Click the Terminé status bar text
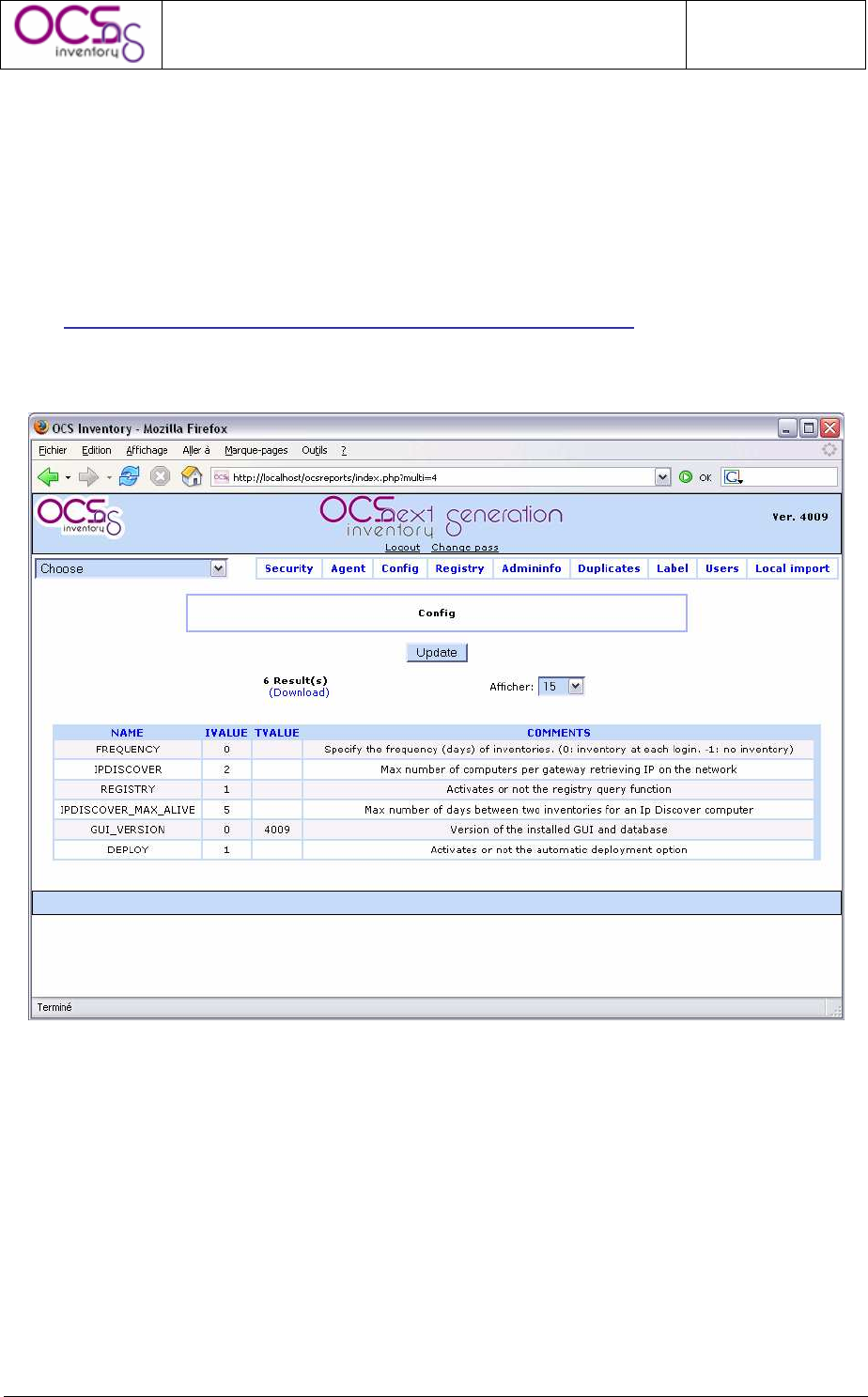 [54, 1007]
